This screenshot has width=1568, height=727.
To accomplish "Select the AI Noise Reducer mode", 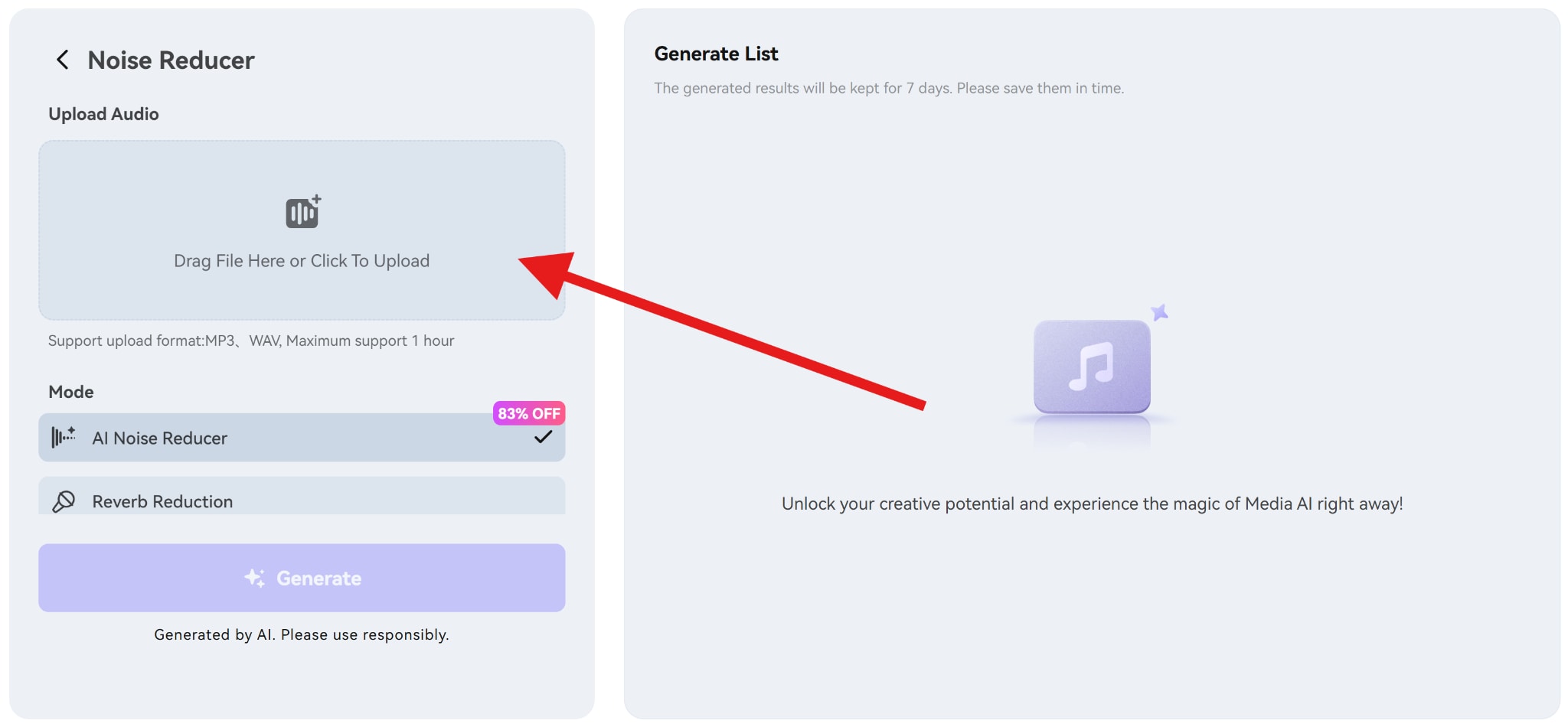I will (x=302, y=437).
